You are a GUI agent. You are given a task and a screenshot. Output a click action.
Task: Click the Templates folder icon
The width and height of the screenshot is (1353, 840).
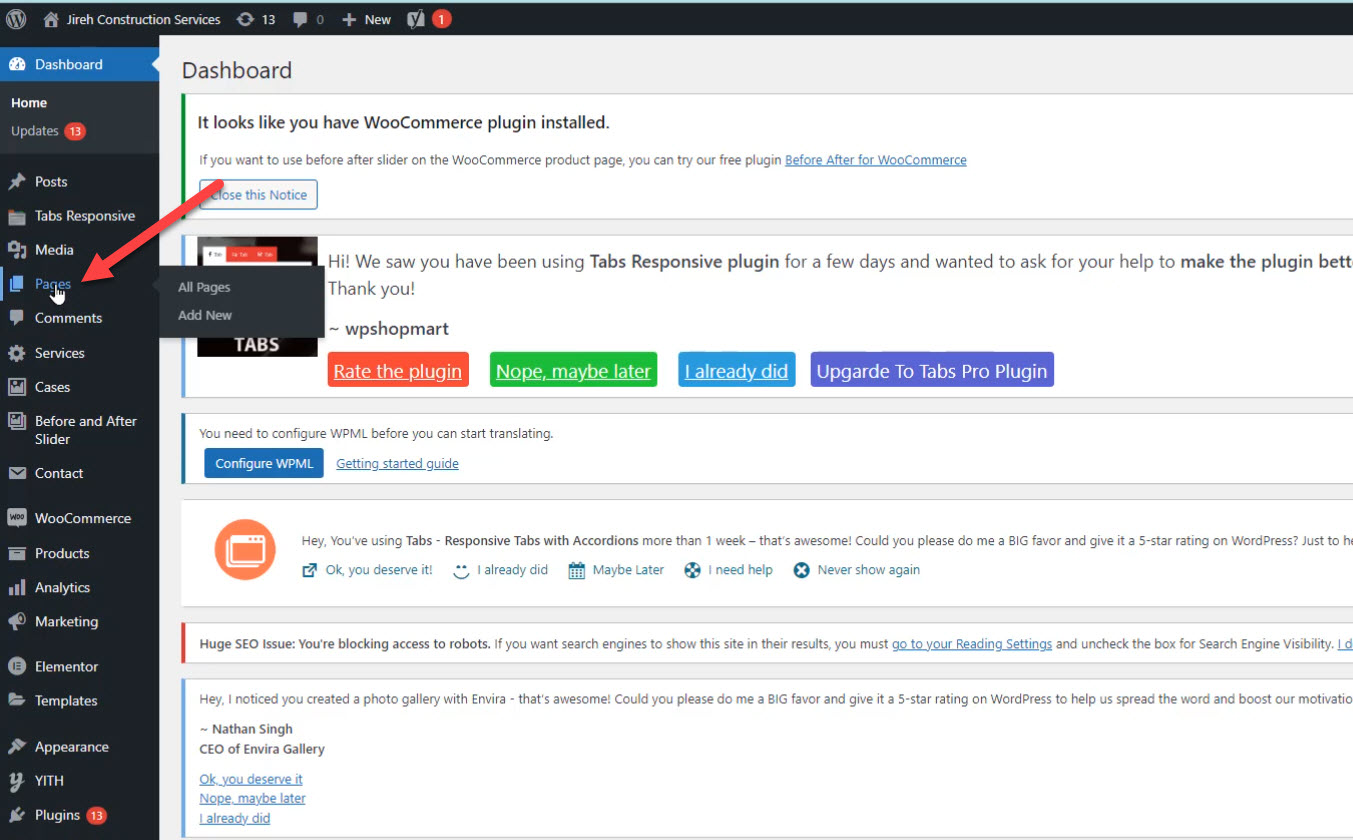(x=17, y=700)
